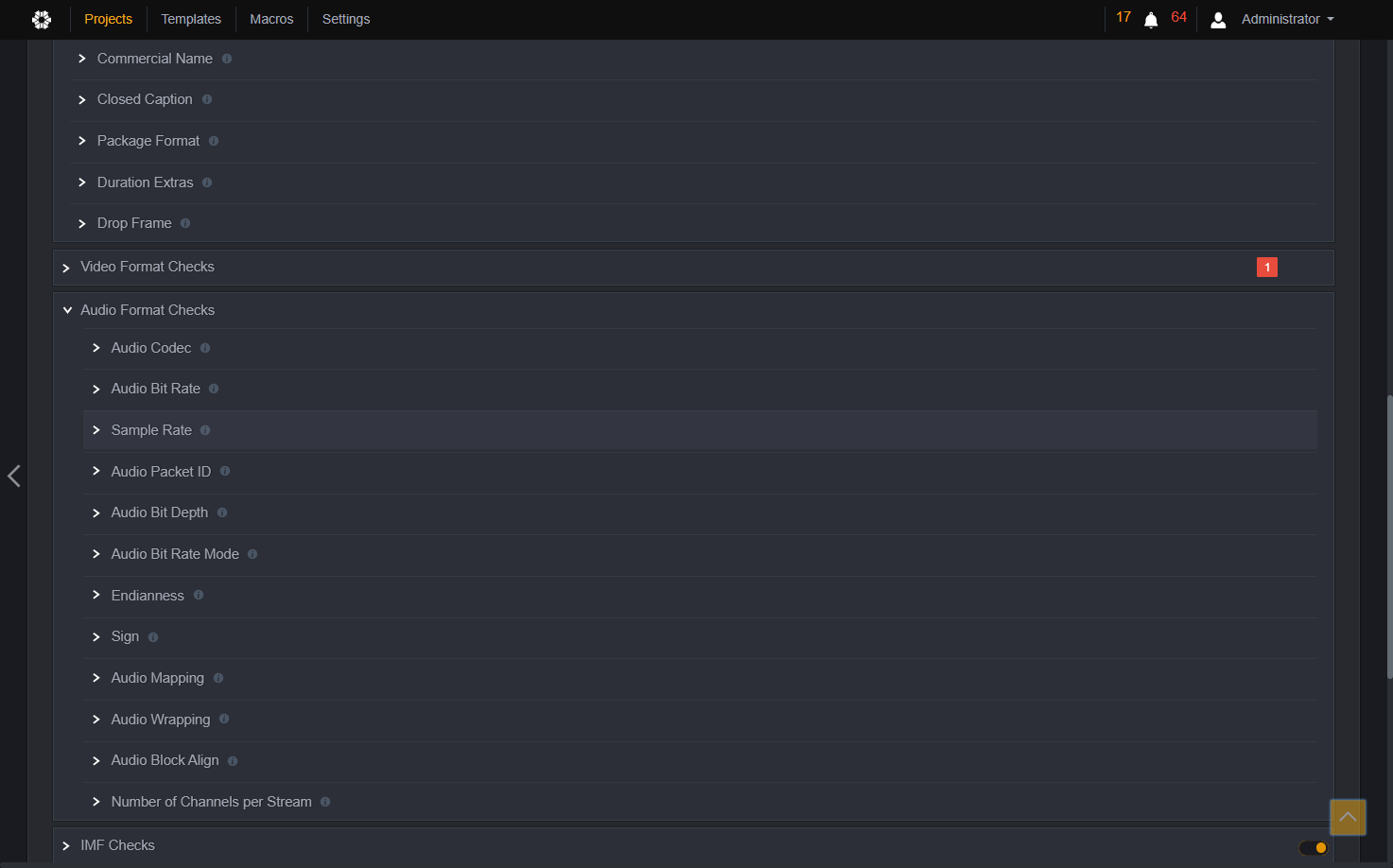Open the Projects menu
This screenshot has width=1393, height=868.
(109, 19)
